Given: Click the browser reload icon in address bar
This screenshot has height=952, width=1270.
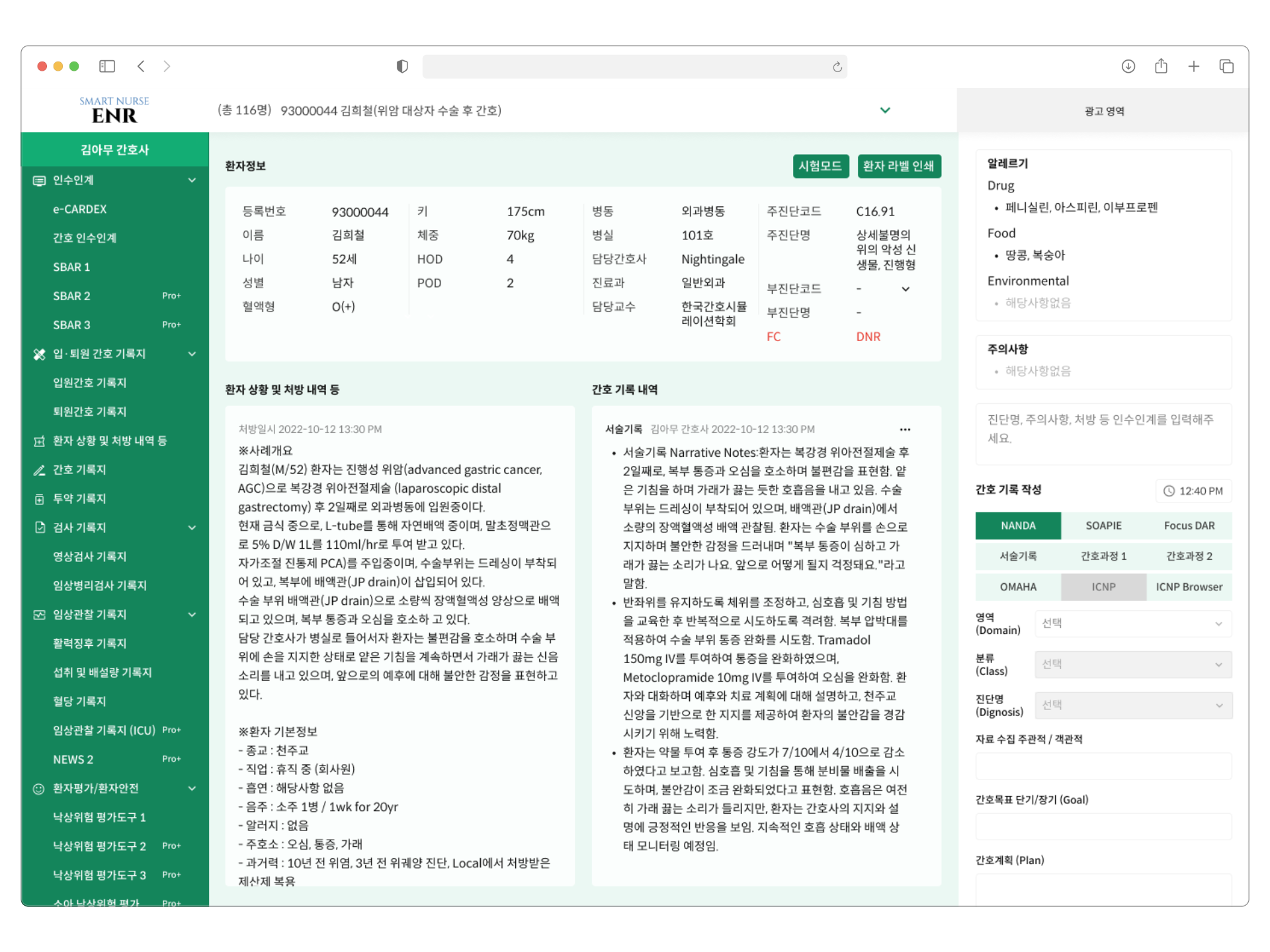Looking at the screenshot, I should coord(837,67).
